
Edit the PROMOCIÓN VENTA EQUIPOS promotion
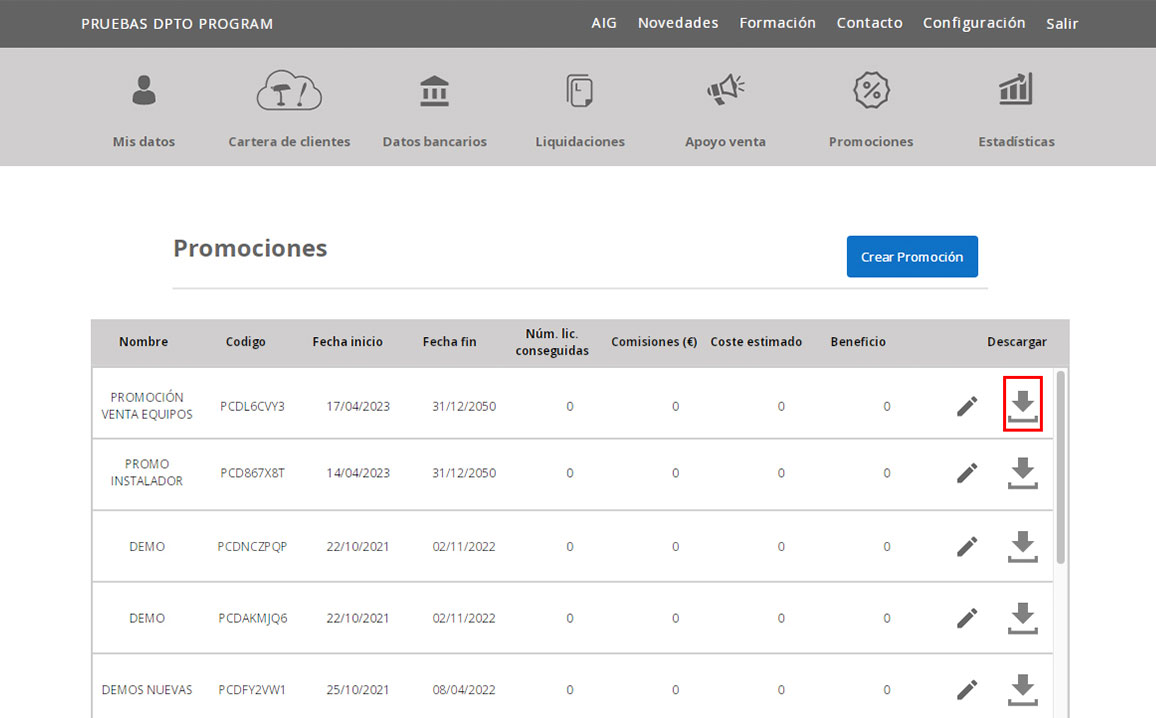[966, 406]
